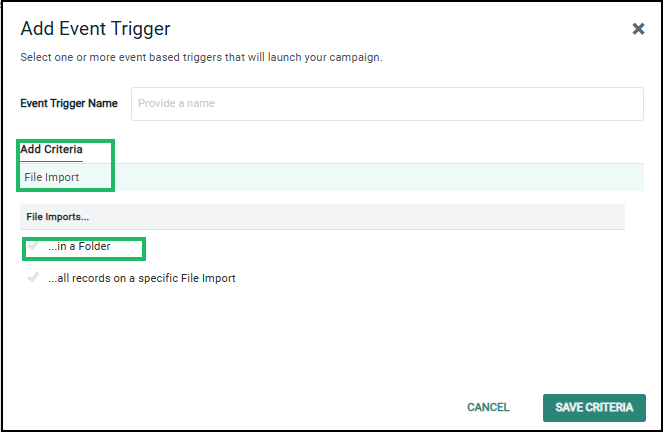The height and width of the screenshot is (432, 663).
Task: Collapse the File Imports... section header
Action: 57,216
